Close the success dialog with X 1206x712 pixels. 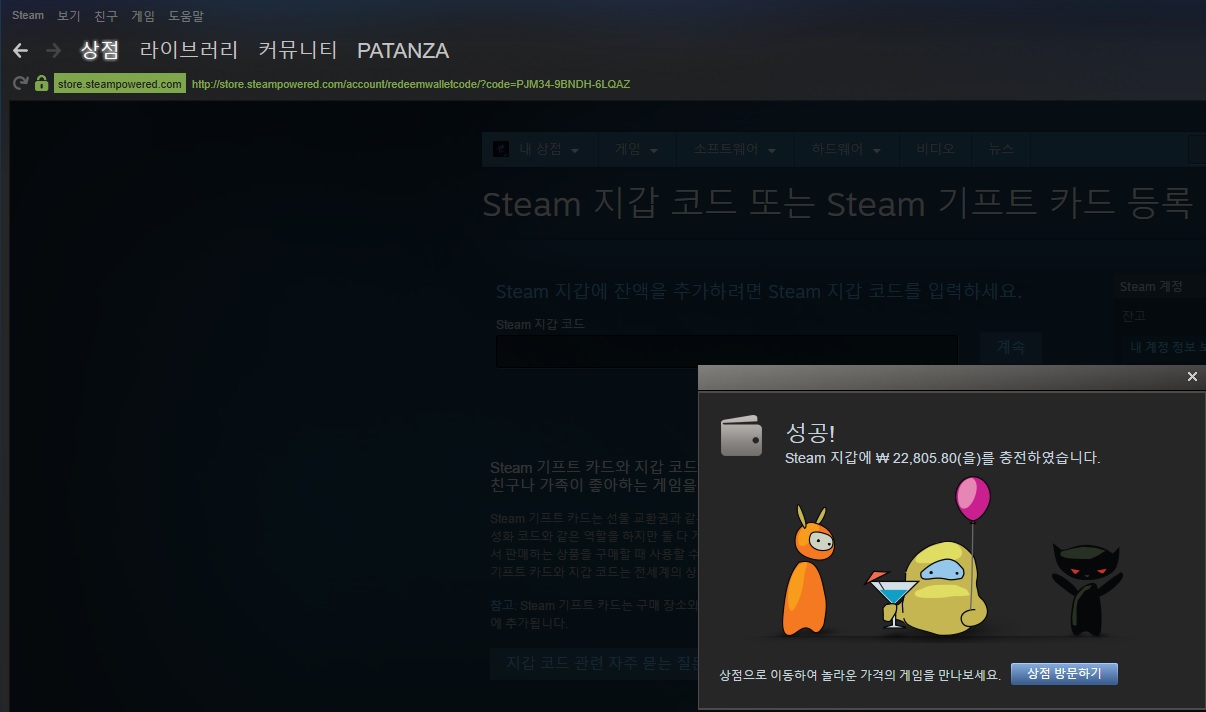tap(1191, 377)
